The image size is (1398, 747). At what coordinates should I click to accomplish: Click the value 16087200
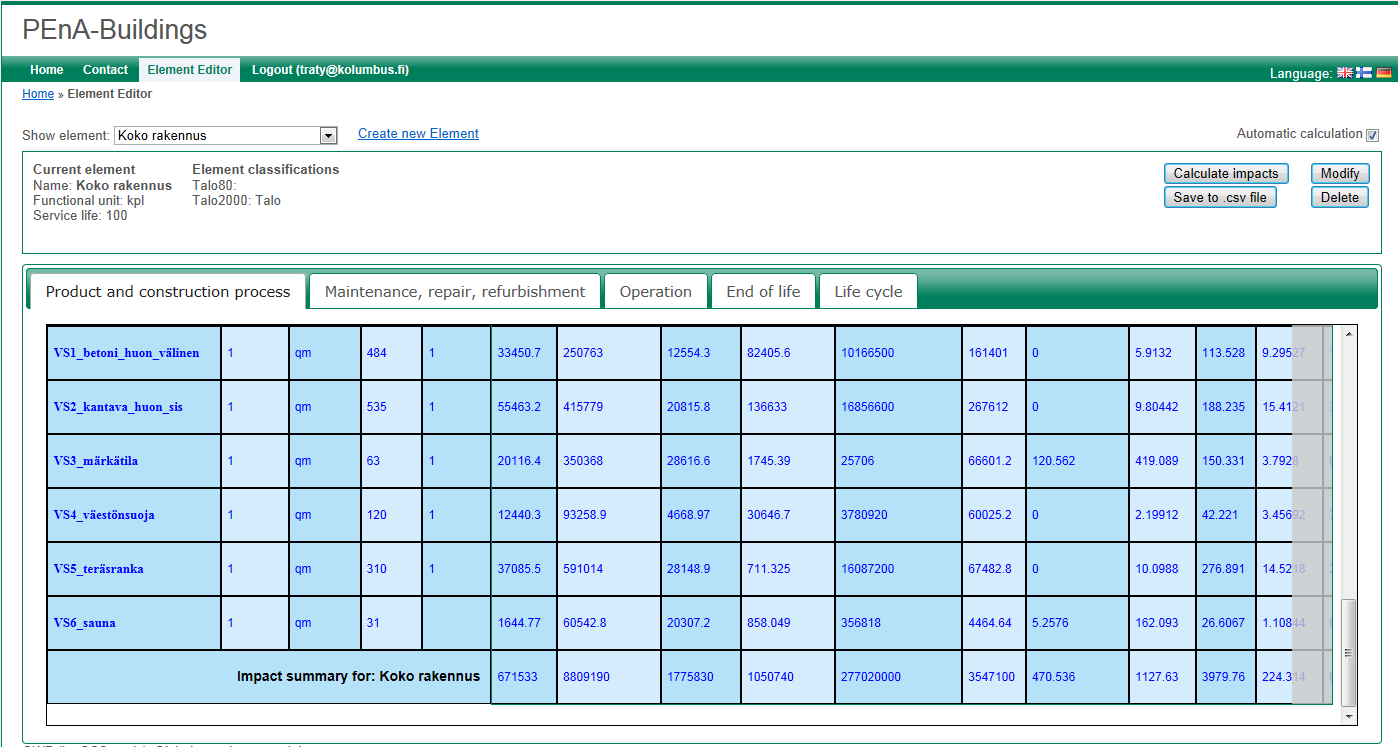868,569
